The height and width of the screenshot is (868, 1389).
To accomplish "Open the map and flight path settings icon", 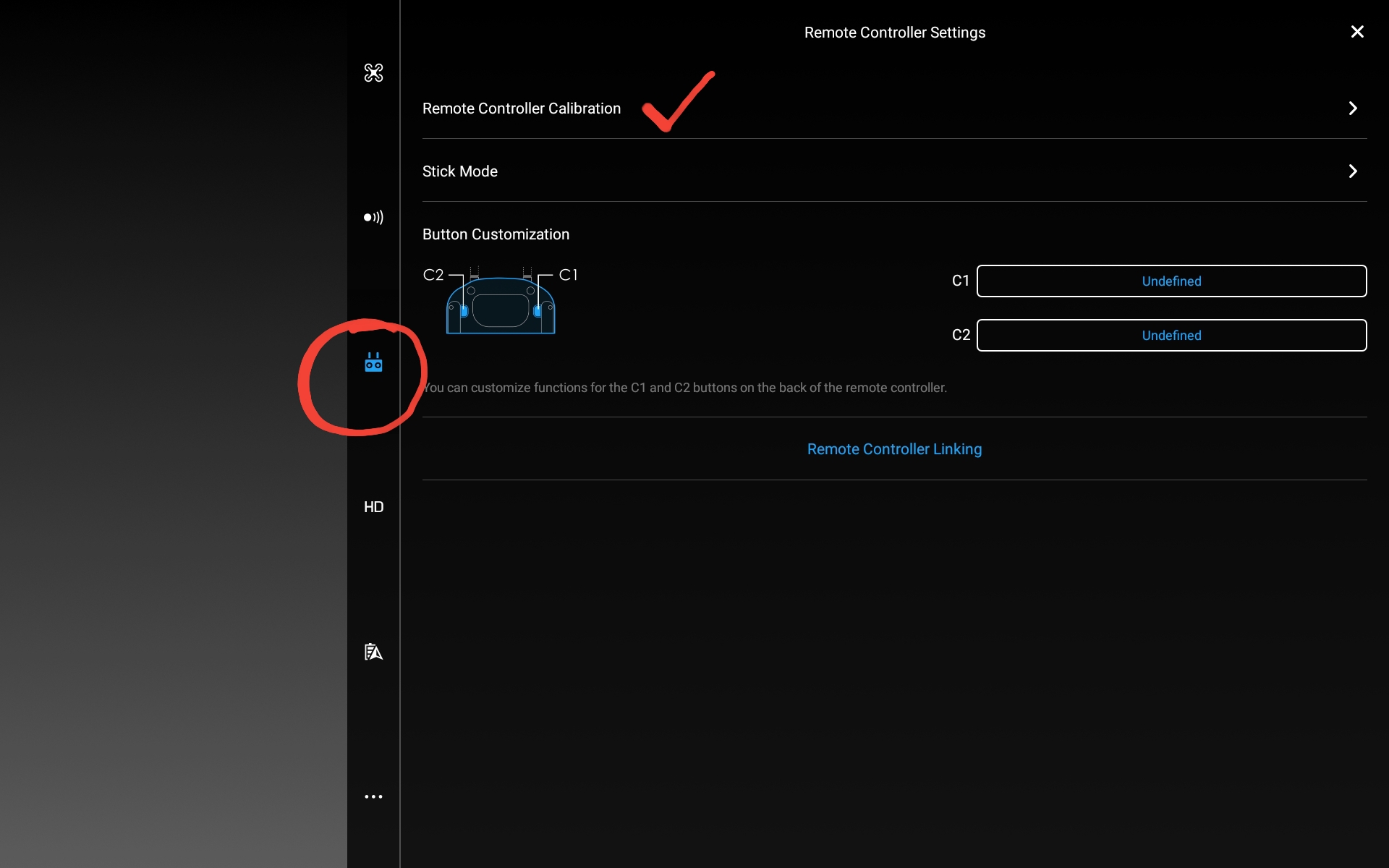I will tap(373, 652).
